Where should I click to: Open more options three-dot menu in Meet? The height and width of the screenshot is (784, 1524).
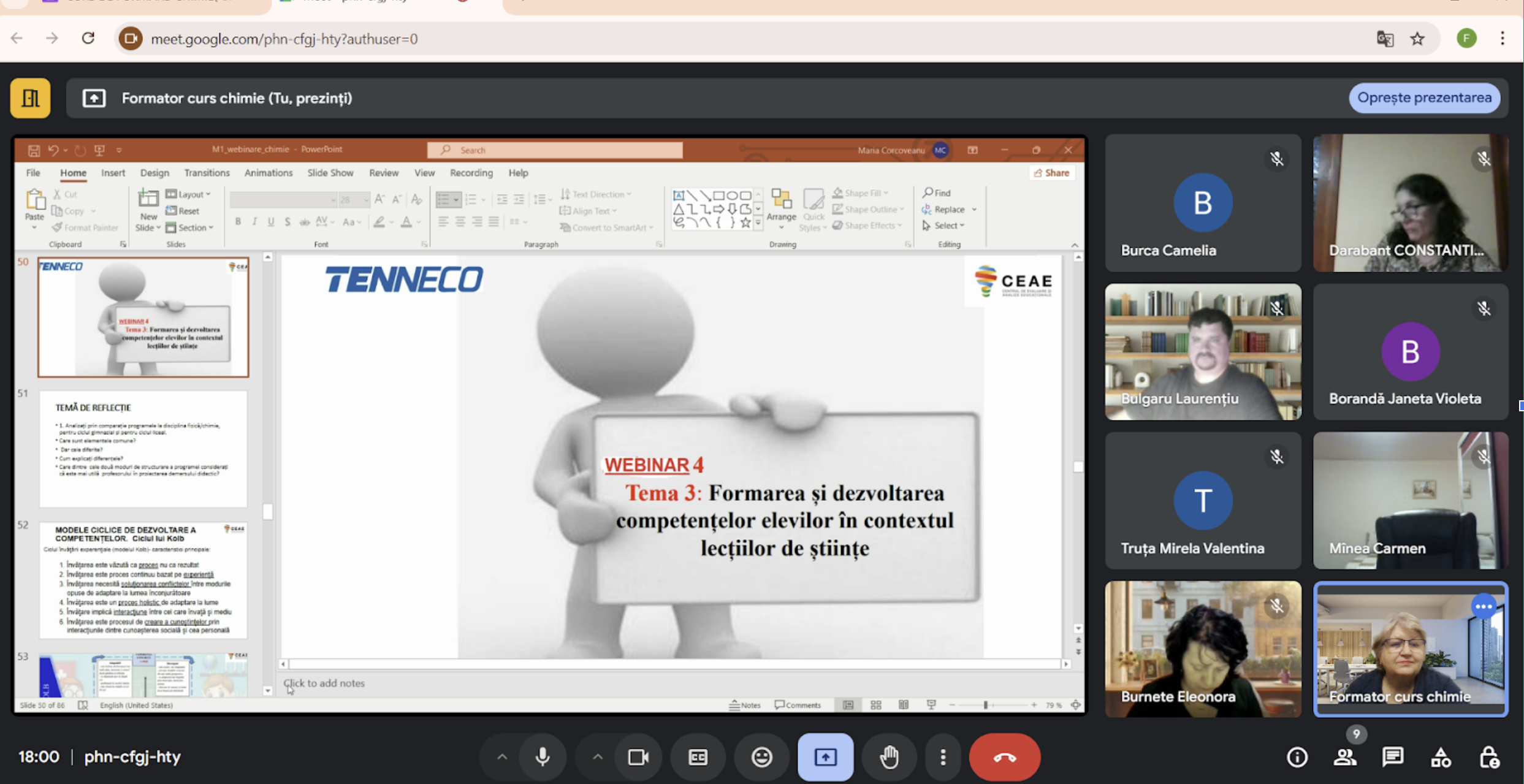point(943,757)
